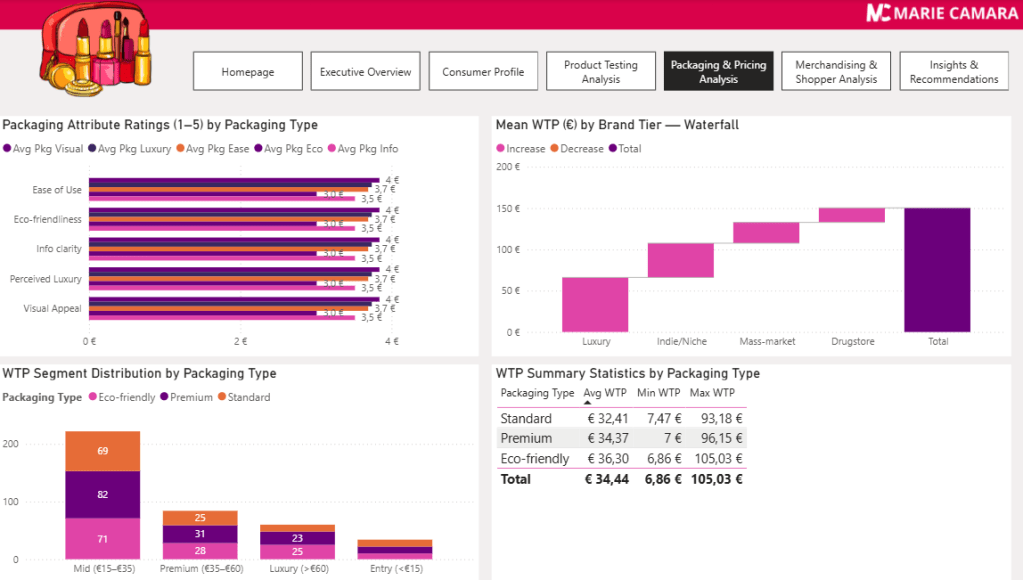This screenshot has width=1023, height=580.
Task: Open the Homepage navigation button
Action: coord(247,72)
